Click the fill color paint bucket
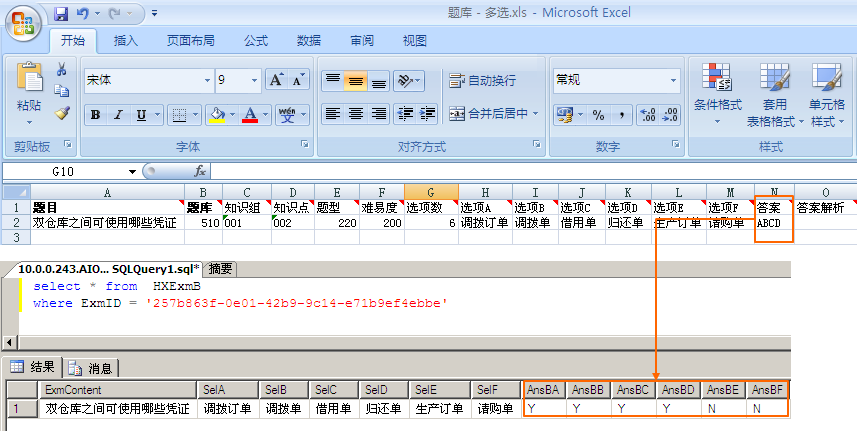857x431 pixels. click(215, 115)
